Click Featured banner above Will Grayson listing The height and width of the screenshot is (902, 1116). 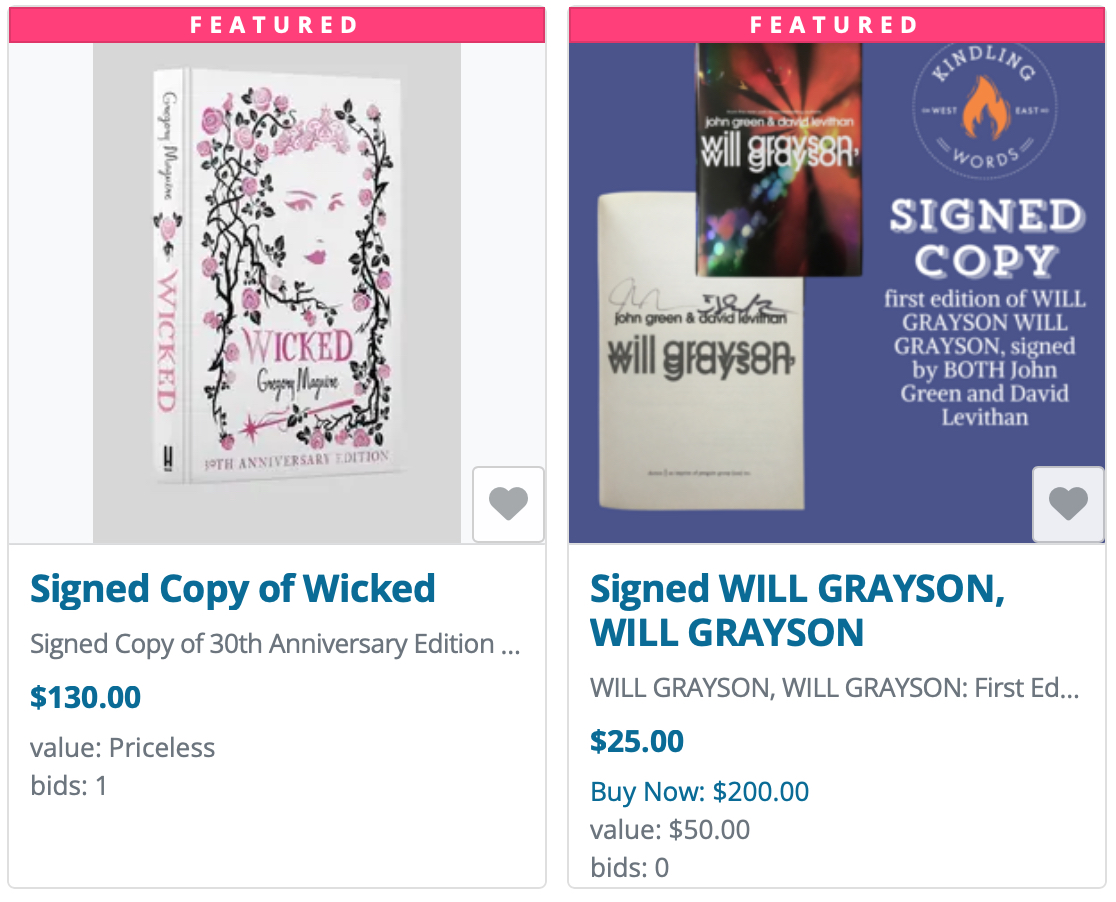(836, 25)
